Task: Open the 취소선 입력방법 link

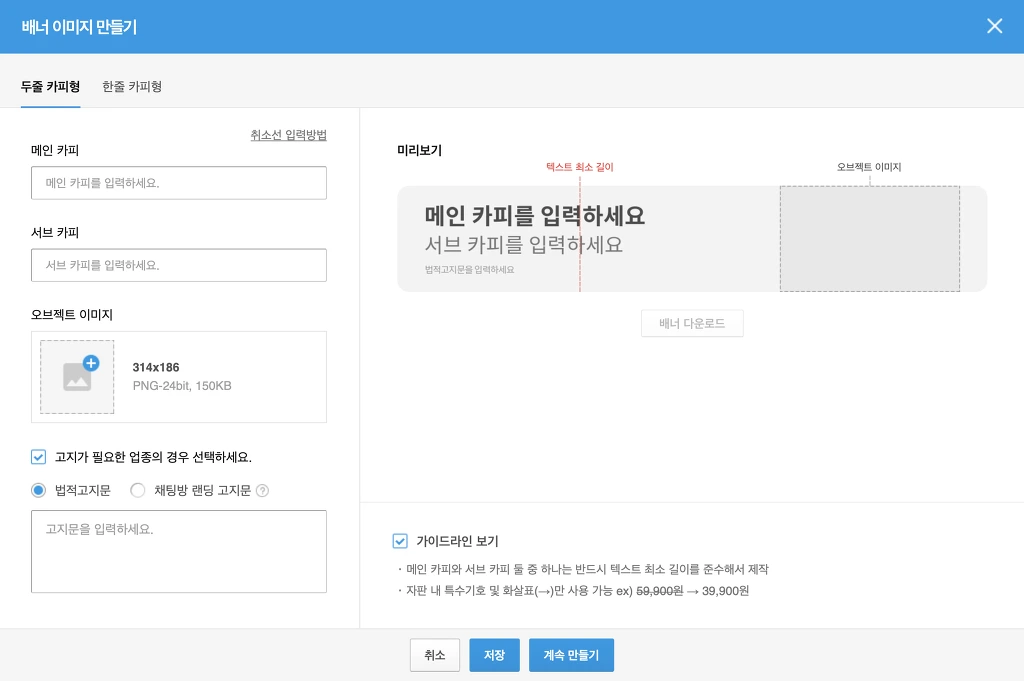Action: (289, 135)
